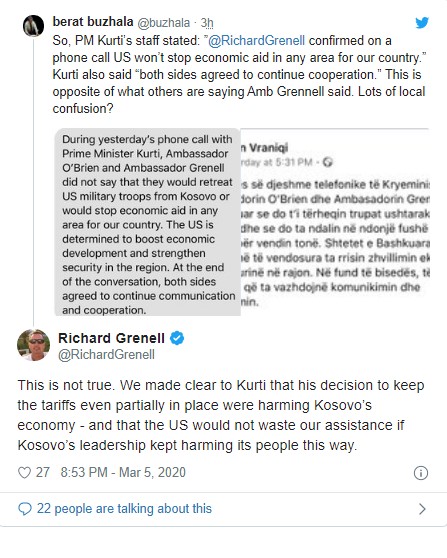This screenshot has width=447, height=558.
Task: Open the Richard Grenell name heading
Action: (x=111, y=338)
